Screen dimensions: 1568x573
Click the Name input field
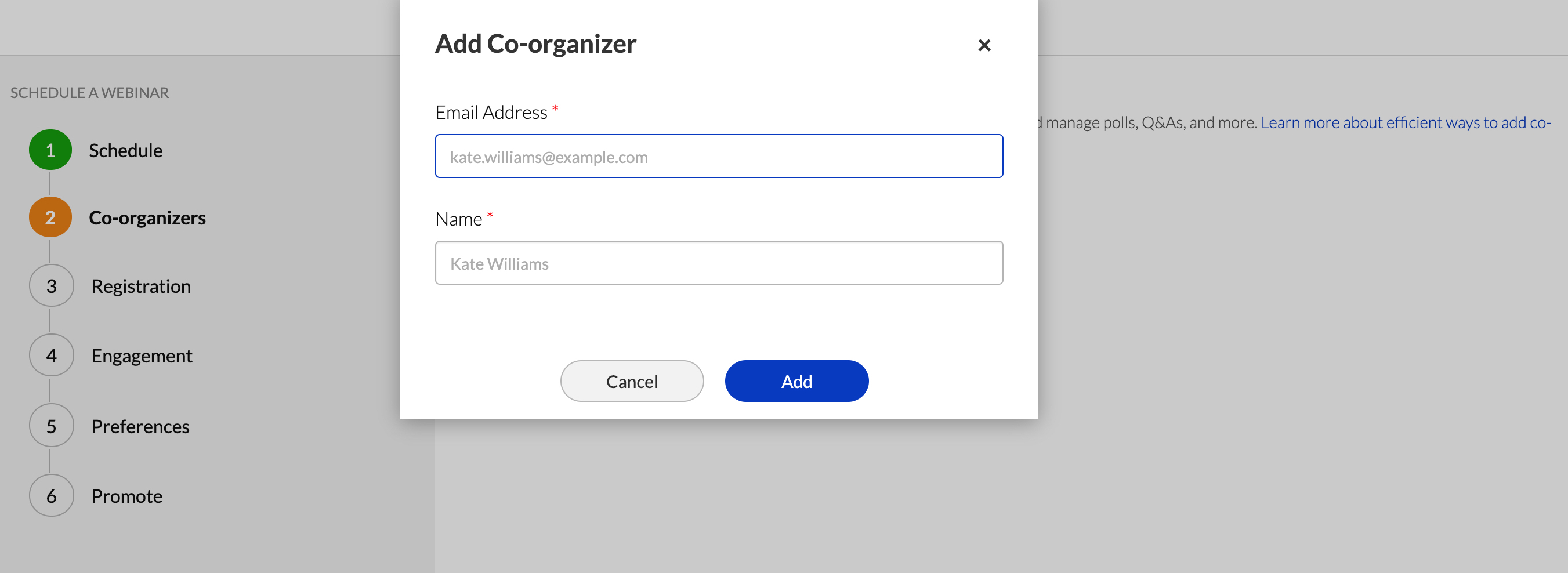(718, 262)
